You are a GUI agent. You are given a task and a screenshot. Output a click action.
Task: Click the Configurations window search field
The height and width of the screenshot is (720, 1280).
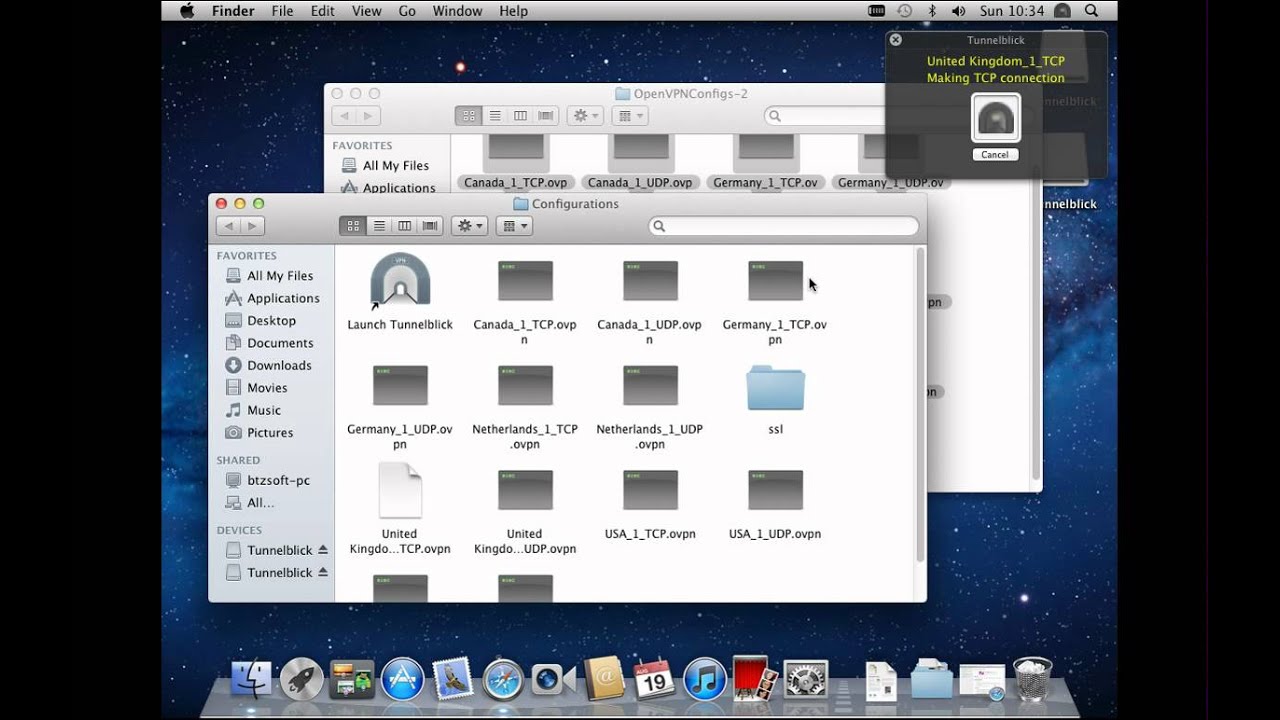[x=783, y=226]
